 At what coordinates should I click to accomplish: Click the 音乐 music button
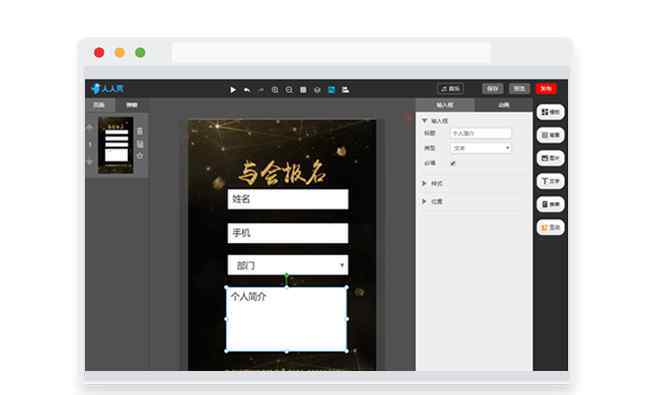click(x=450, y=88)
